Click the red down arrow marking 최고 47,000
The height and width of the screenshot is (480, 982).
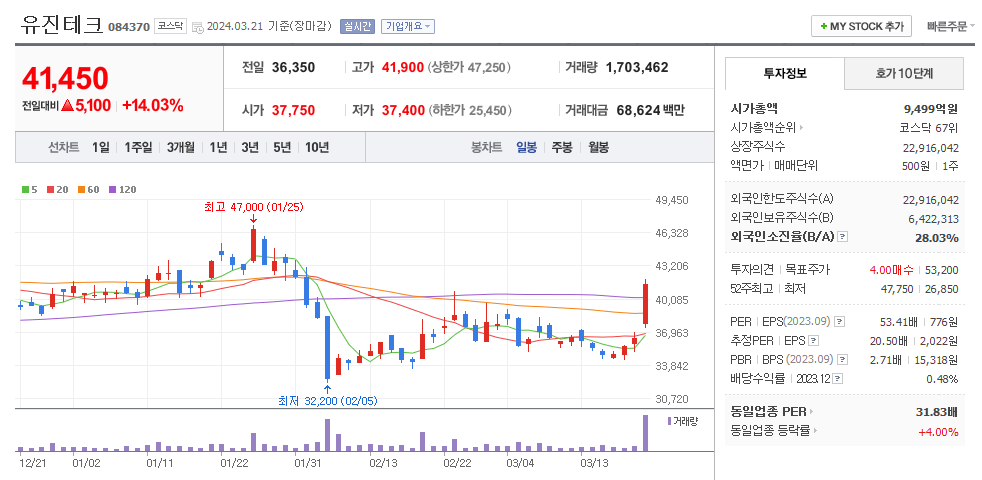(253, 219)
